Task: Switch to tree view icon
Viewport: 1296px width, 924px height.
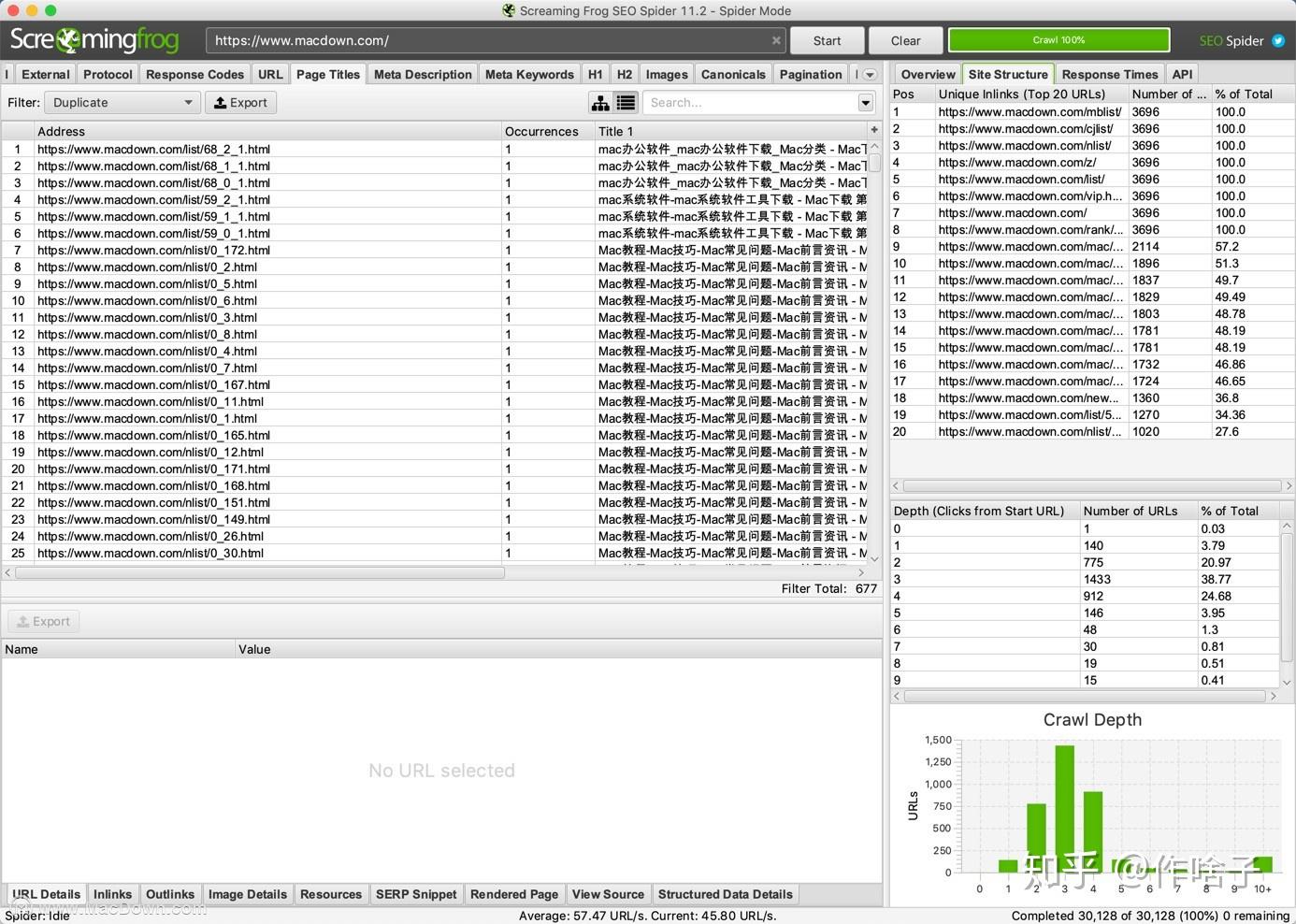Action: tap(600, 103)
